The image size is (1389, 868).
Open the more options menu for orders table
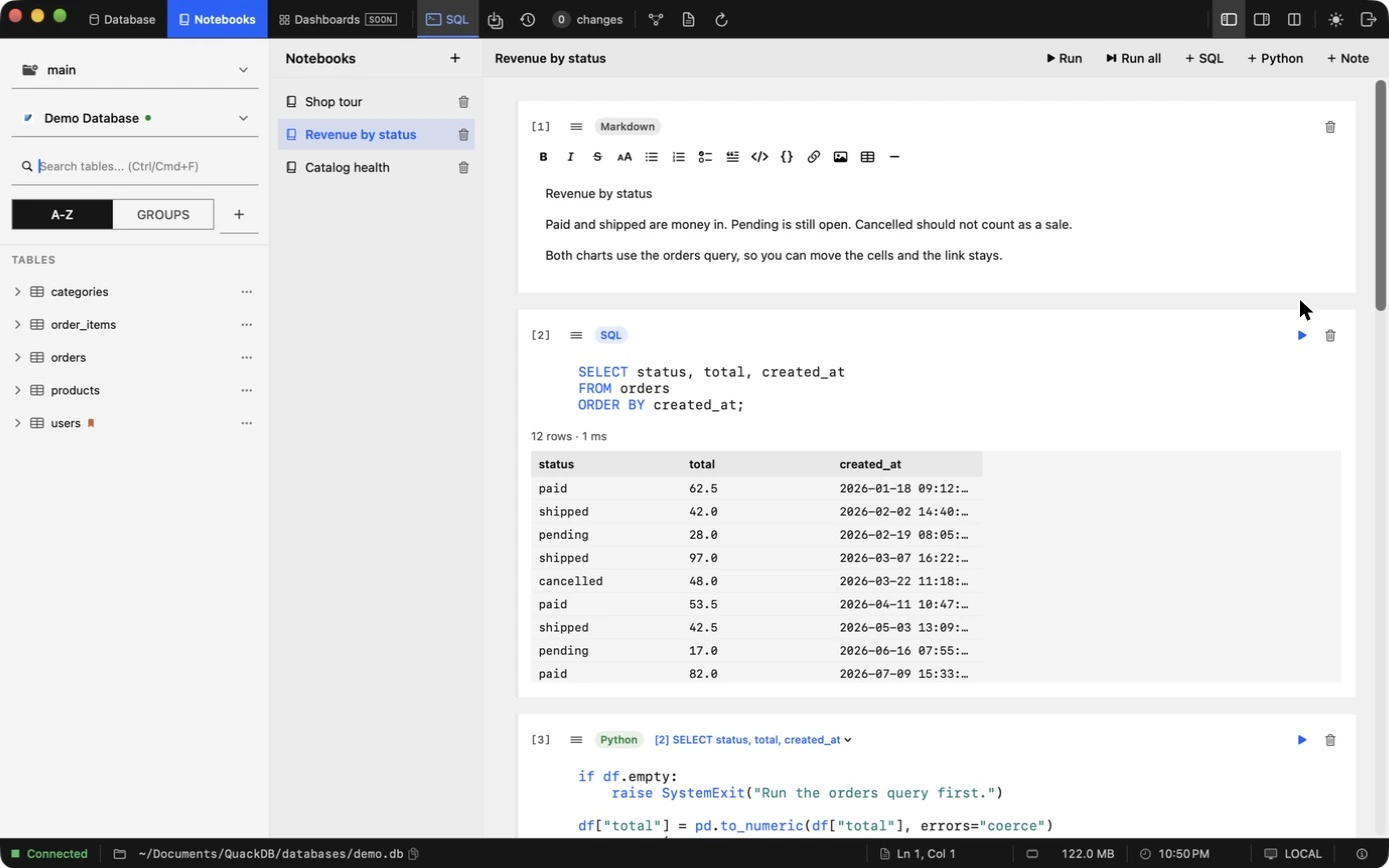click(x=246, y=358)
